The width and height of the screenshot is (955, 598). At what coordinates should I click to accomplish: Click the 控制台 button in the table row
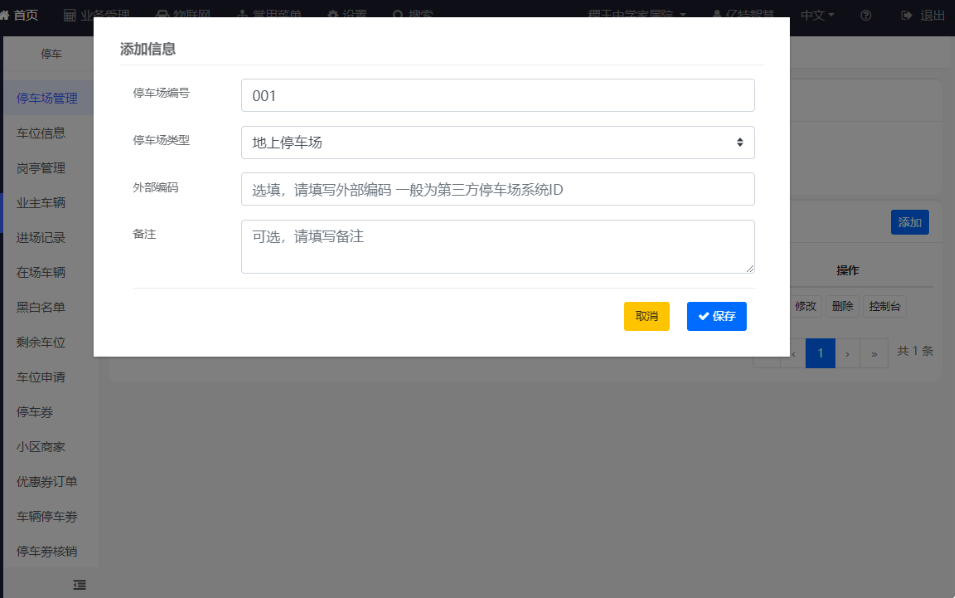[884, 306]
